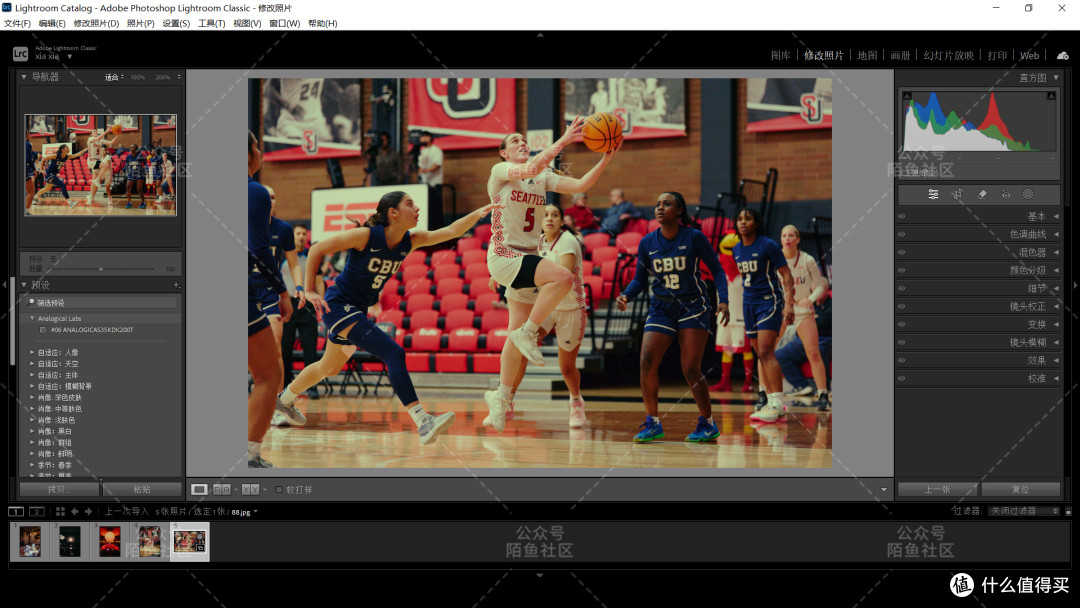This screenshot has height=608, width=1080.
Task: Switch to the 图库 module
Action: tap(780, 56)
